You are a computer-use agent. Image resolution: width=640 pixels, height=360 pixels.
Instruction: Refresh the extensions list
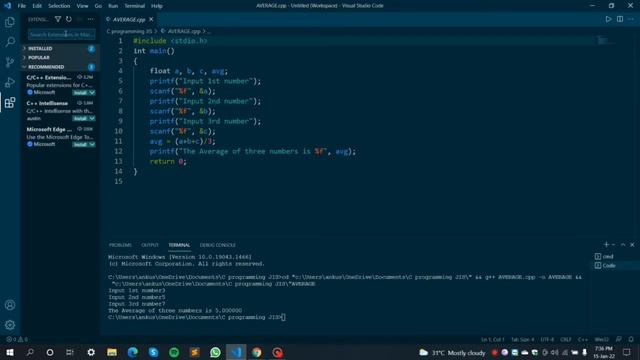click(69, 19)
